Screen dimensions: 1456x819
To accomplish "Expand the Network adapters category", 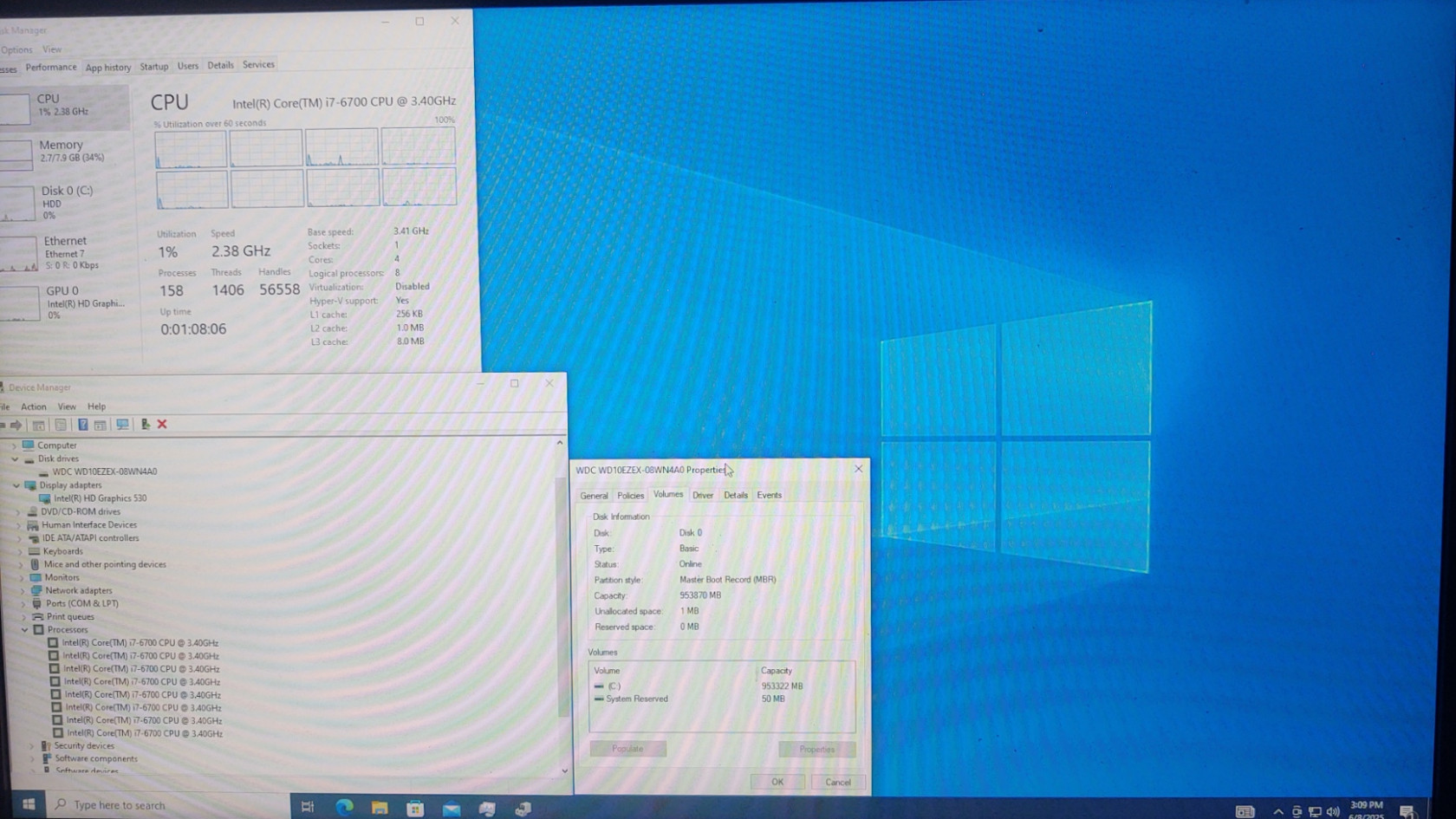I will 23,591.
